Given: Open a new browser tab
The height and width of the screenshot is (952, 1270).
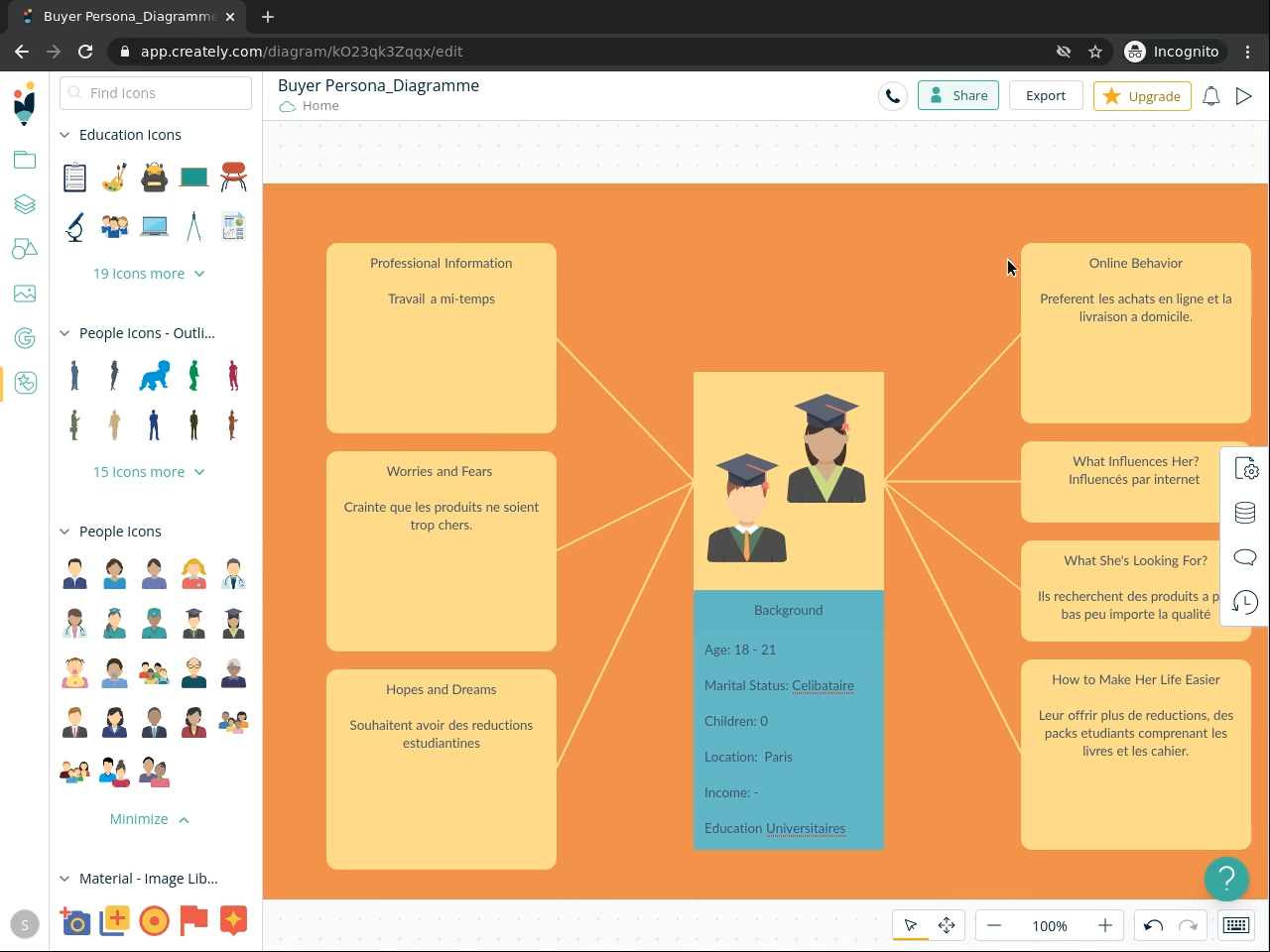Looking at the screenshot, I should [x=268, y=17].
